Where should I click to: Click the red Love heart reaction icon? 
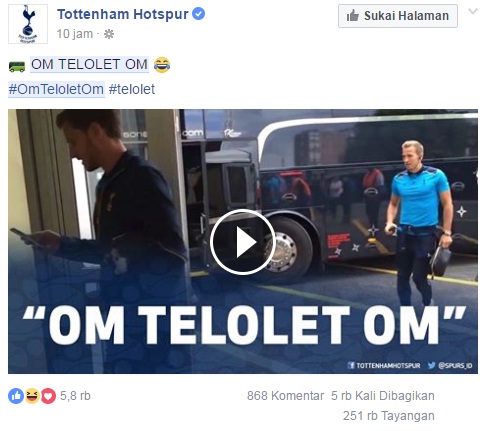pyautogui.click(x=48, y=396)
